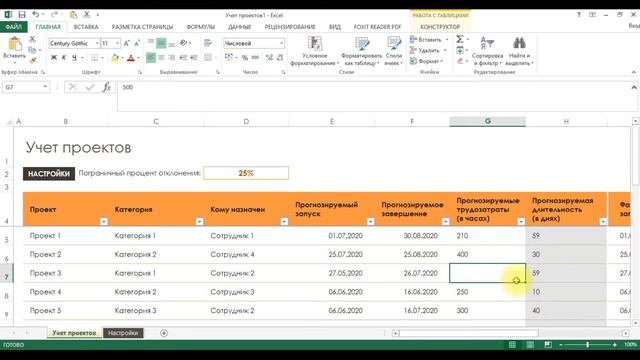Open Сортировка и фильтр menu
640x360 pixels.
click(487, 51)
